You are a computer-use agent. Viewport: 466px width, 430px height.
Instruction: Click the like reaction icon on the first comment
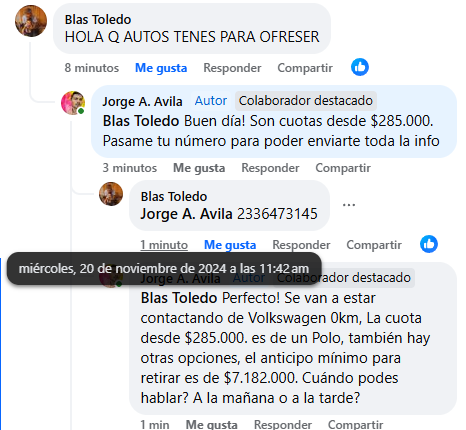click(x=360, y=67)
